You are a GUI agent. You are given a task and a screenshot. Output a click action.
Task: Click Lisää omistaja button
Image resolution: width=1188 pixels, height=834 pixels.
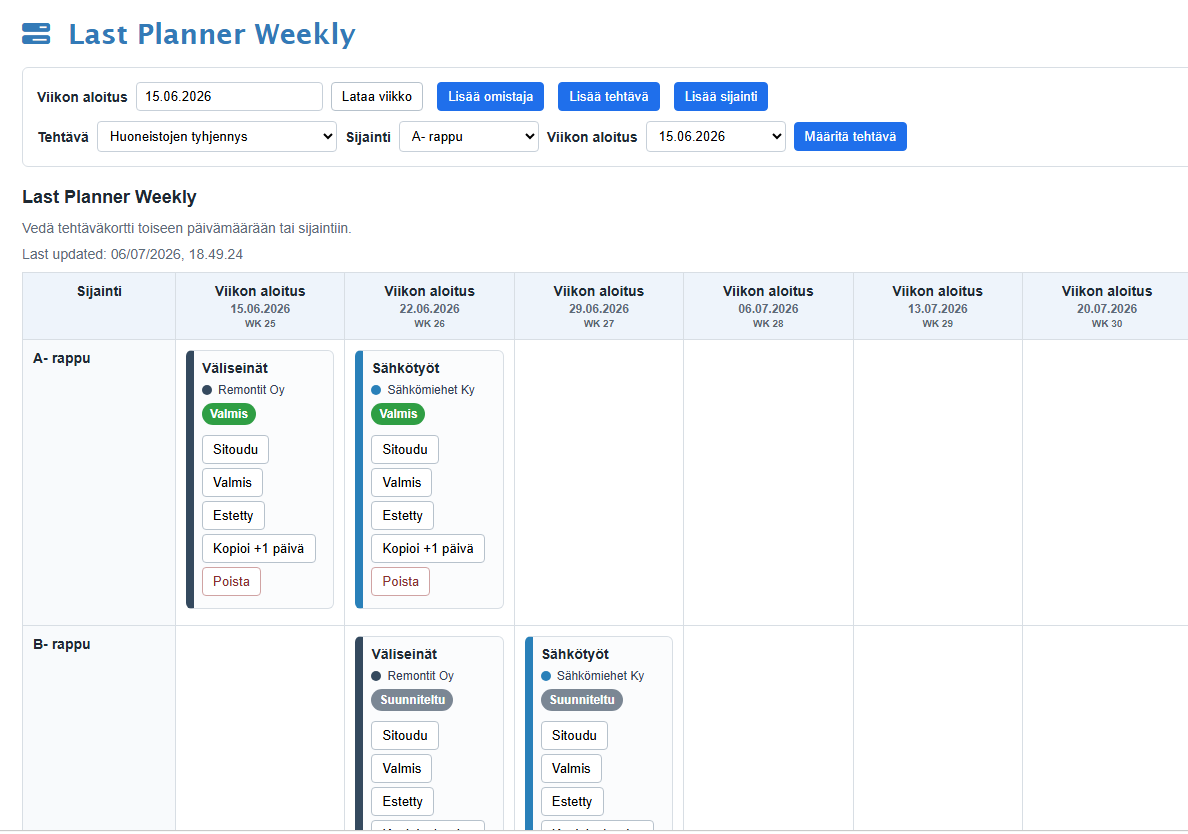[490, 96]
